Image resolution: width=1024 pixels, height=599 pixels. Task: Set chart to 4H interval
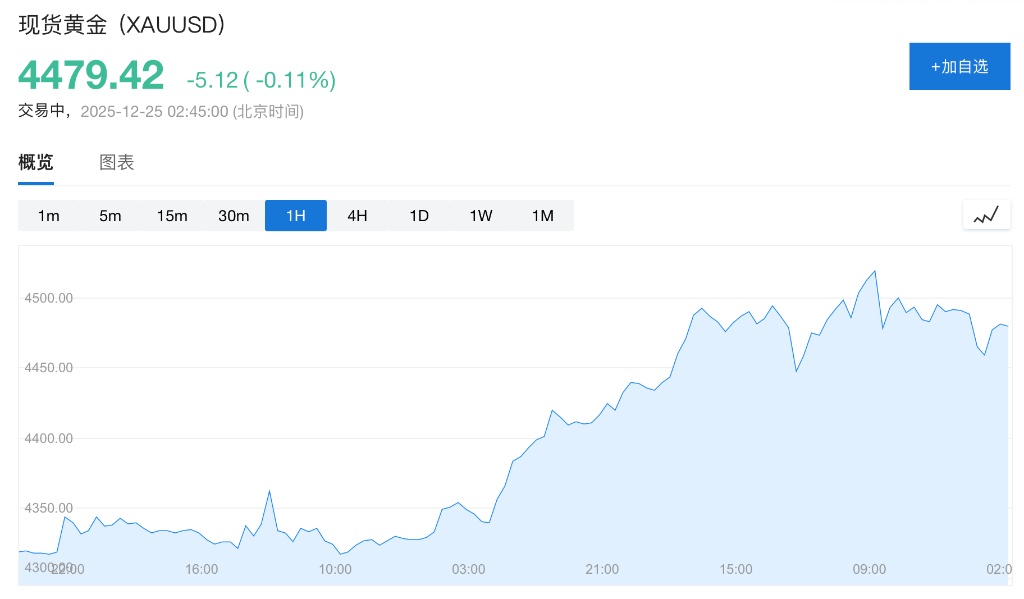pos(357,216)
